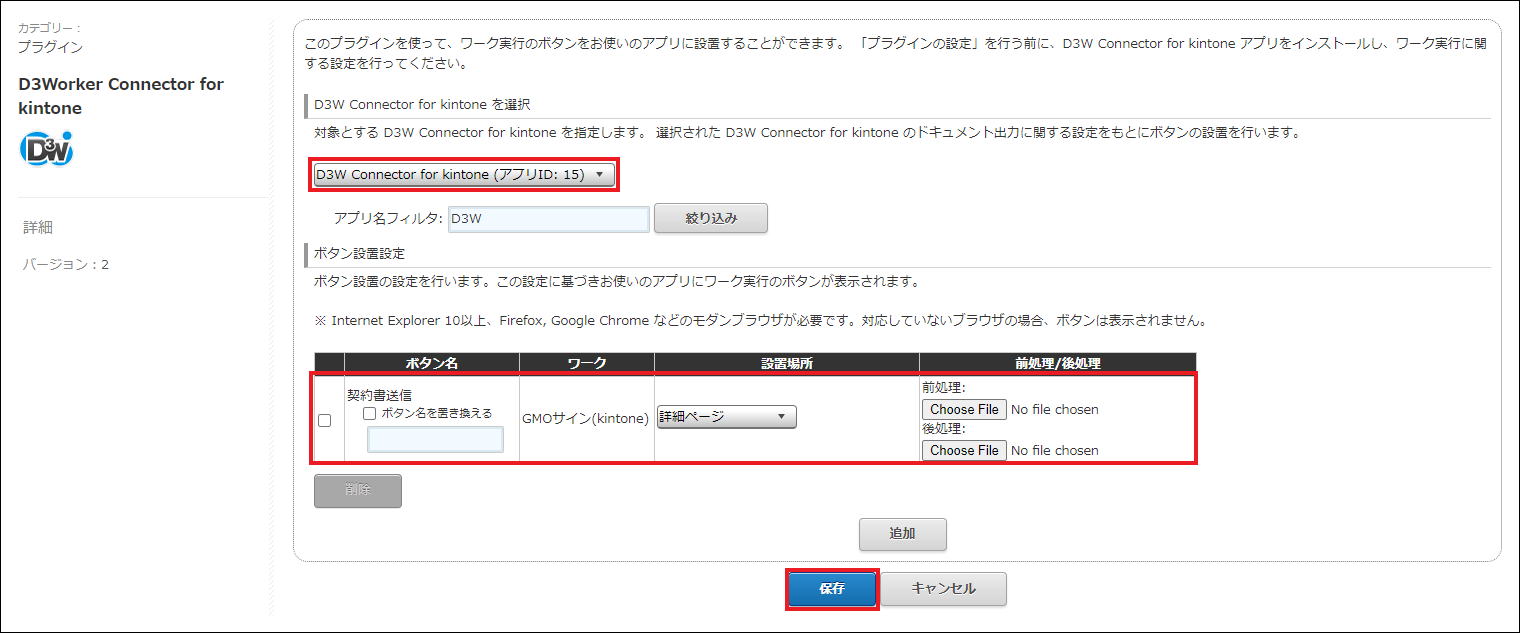Cancel changes with the キャンセル button
The image size is (1520, 633).
click(x=943, y=590)
